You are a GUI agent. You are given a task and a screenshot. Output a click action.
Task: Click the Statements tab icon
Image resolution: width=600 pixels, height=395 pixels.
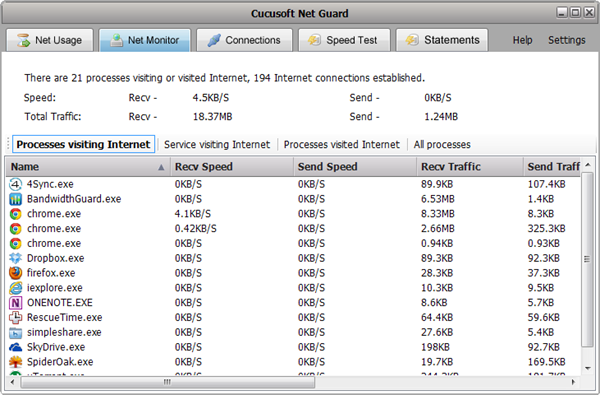(x=412, y=40)
